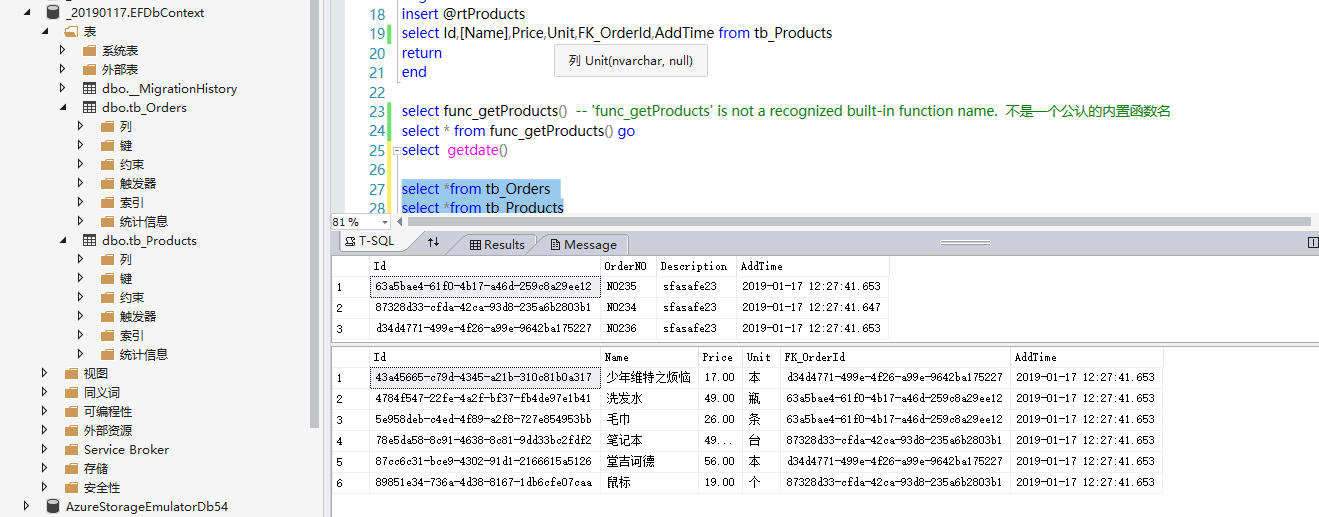The width and height of the screenshot is (1319, 517).
Task: Switch to the Results tab
Action: [x=497, y=244]
